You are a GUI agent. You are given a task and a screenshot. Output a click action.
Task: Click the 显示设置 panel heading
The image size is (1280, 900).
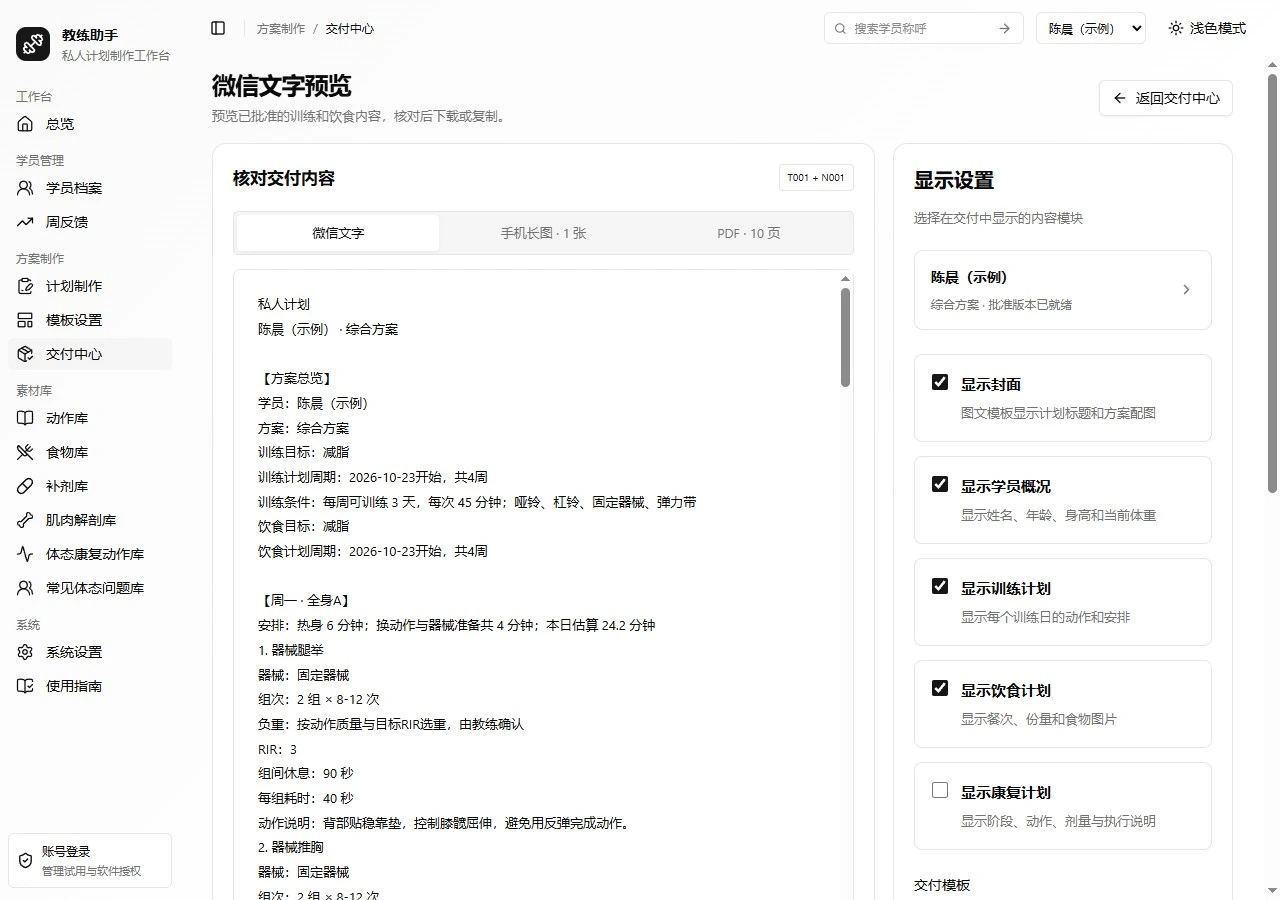[954, 181]
